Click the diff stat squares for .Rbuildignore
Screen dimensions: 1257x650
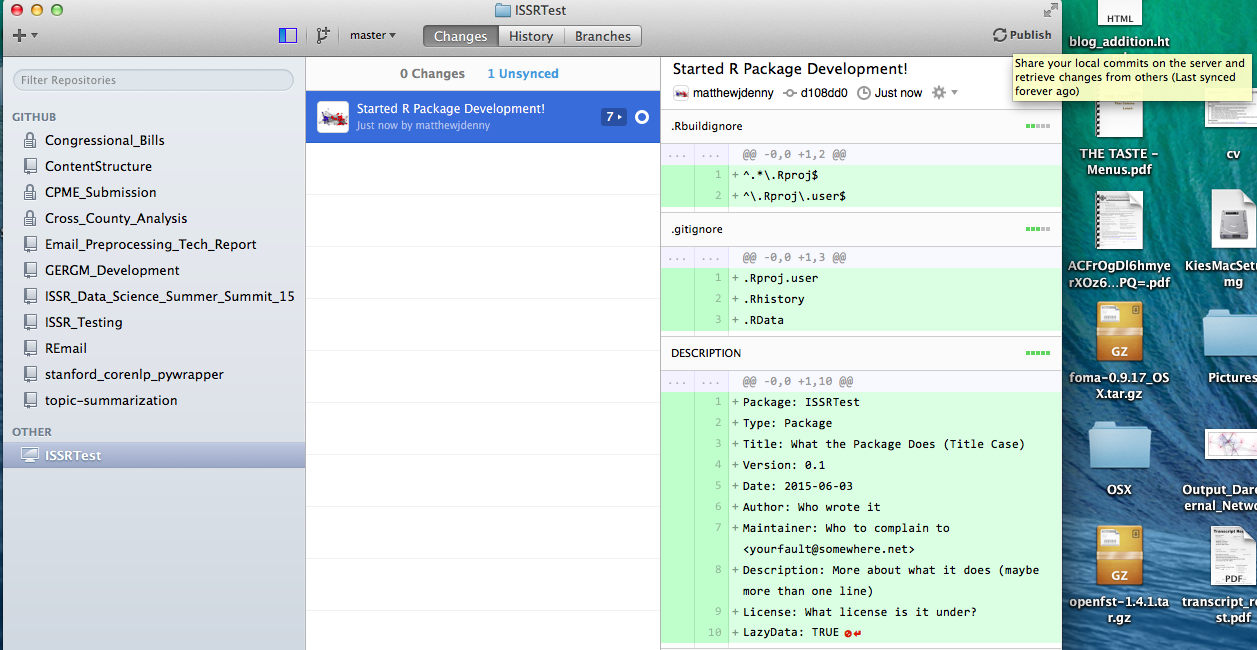click(x=1038, y=127)
